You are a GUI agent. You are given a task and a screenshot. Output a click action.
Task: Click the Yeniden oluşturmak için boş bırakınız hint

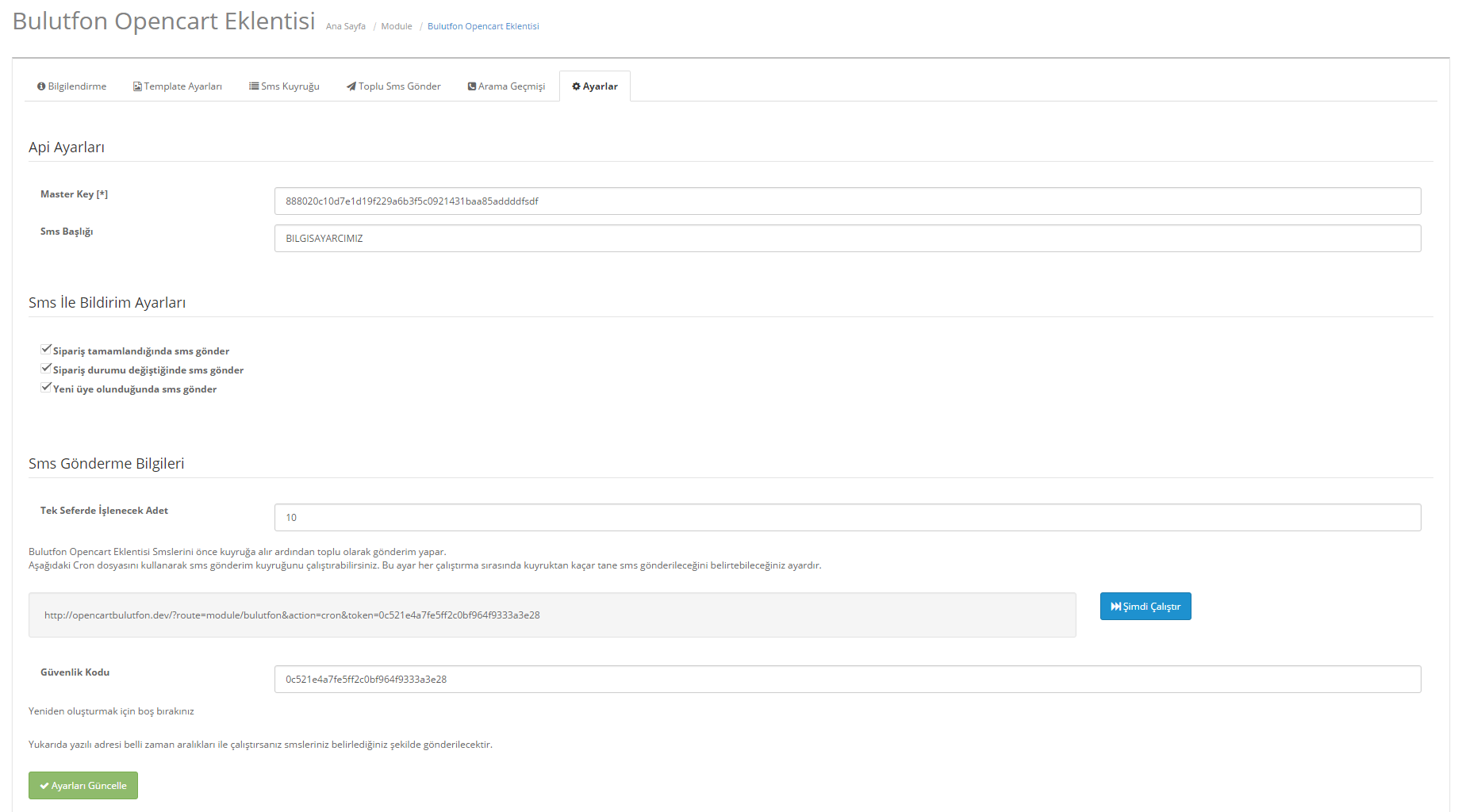[111, 711]
